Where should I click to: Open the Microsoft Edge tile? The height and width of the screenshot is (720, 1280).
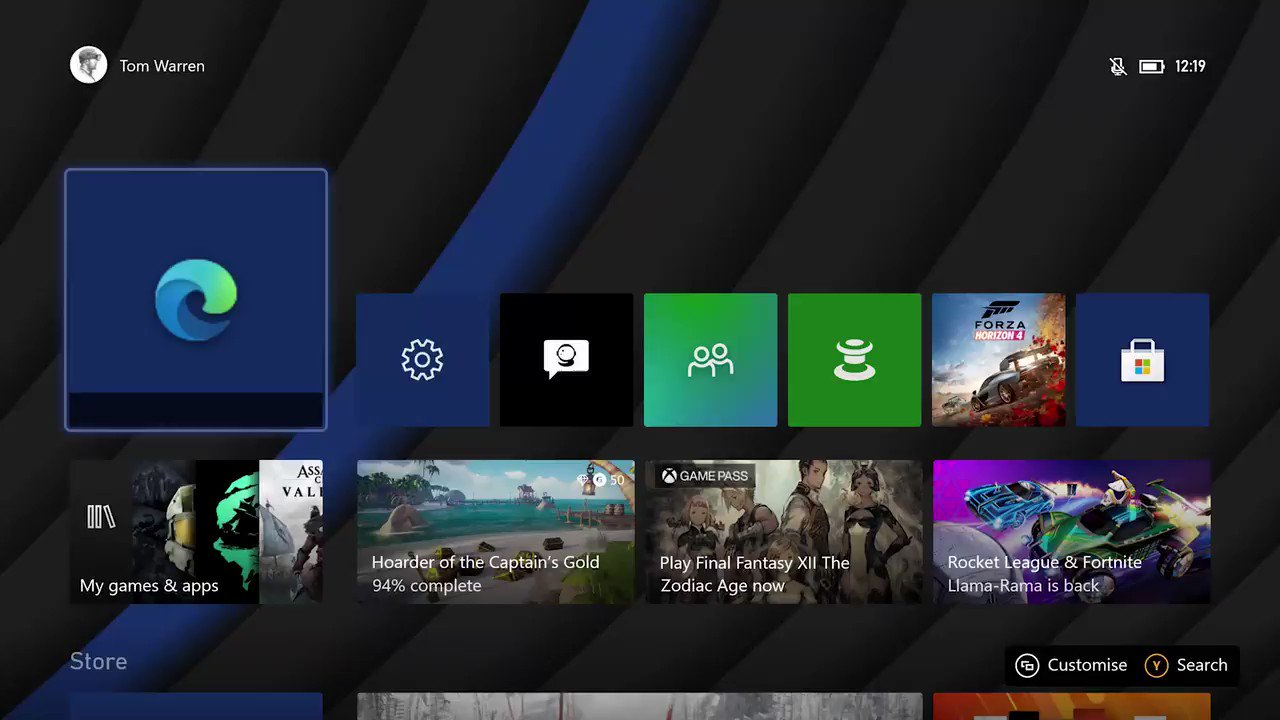(196, 299)
